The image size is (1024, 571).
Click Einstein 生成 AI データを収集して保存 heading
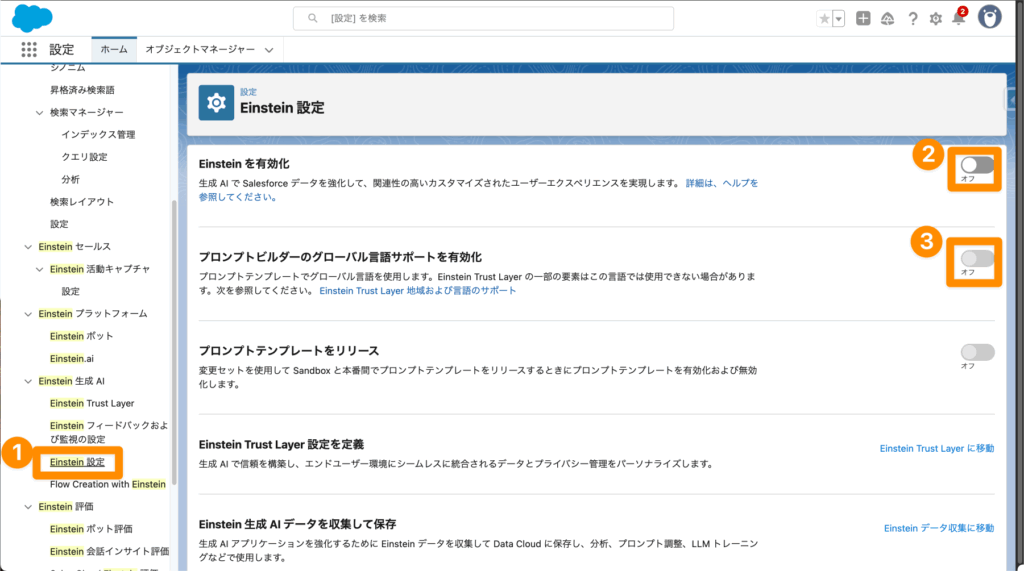[x=298, y=525]
